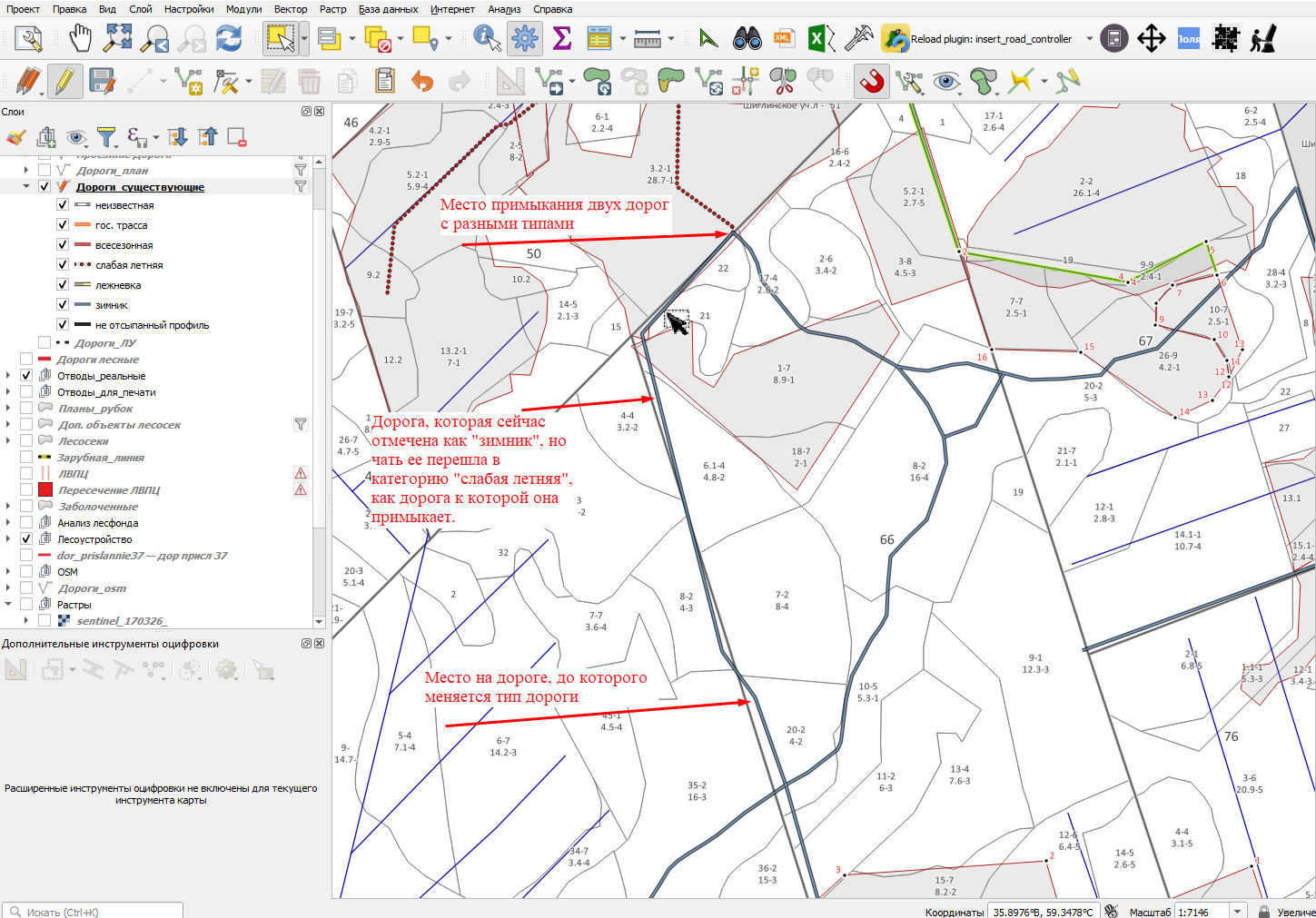Select the Pan Map hand tool

click(x=81, y=39)
